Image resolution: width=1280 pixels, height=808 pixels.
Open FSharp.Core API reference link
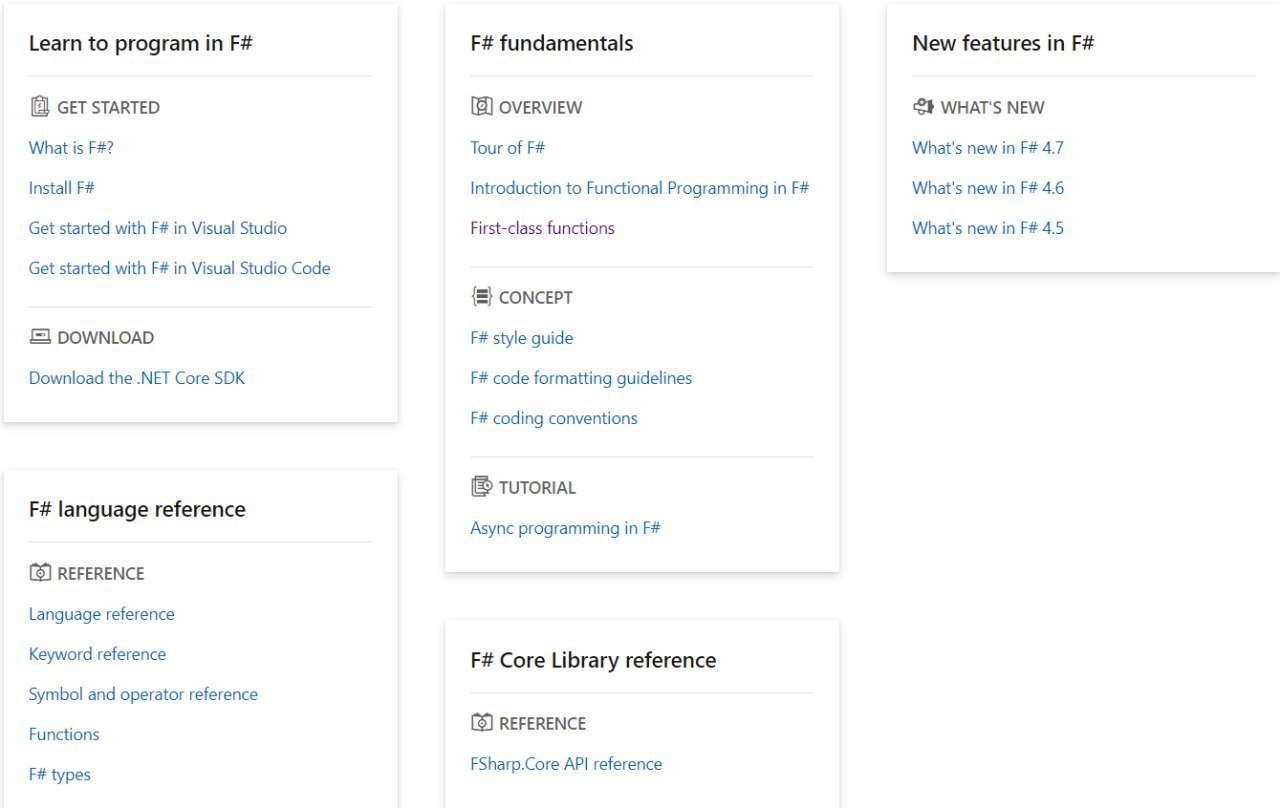(567, 764)
